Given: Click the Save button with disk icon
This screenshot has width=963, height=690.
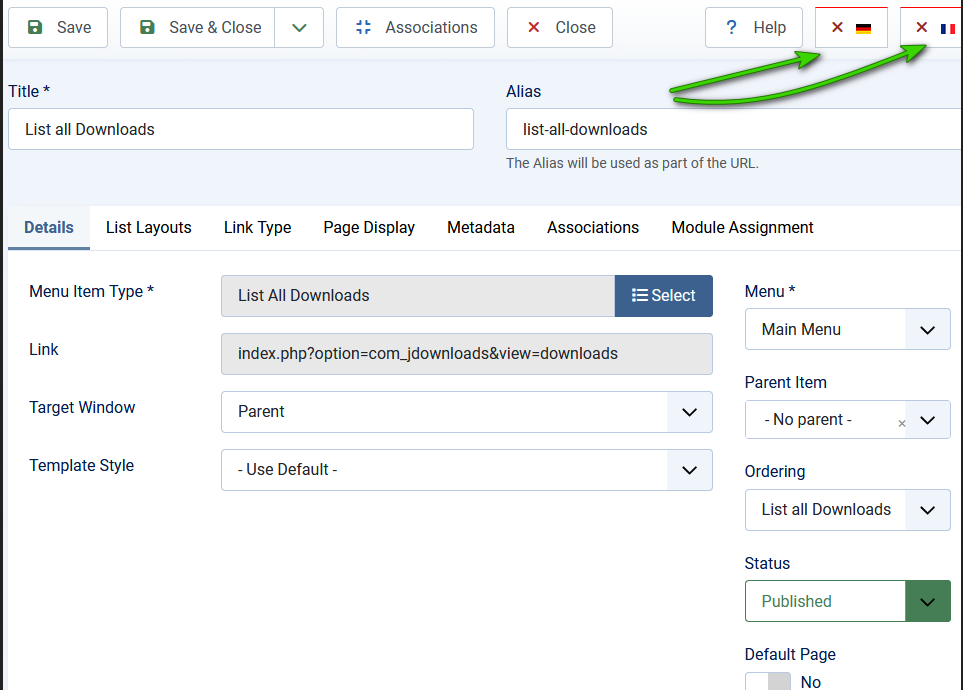Looking at the screenshot, I should click(x=58, y=28).
